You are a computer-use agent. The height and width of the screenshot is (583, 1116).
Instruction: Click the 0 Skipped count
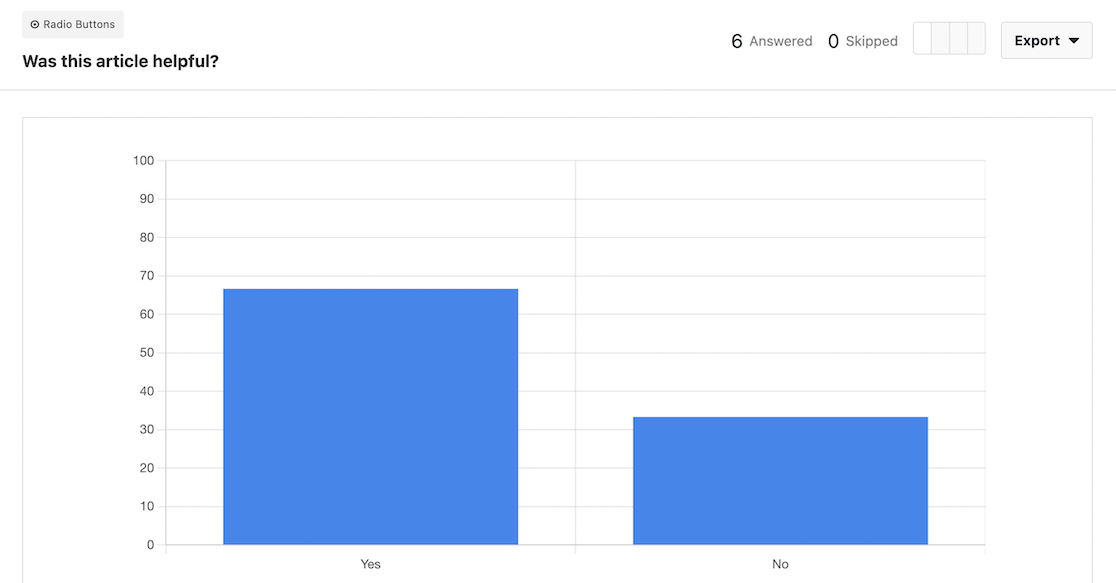click(x=863, y=41)
